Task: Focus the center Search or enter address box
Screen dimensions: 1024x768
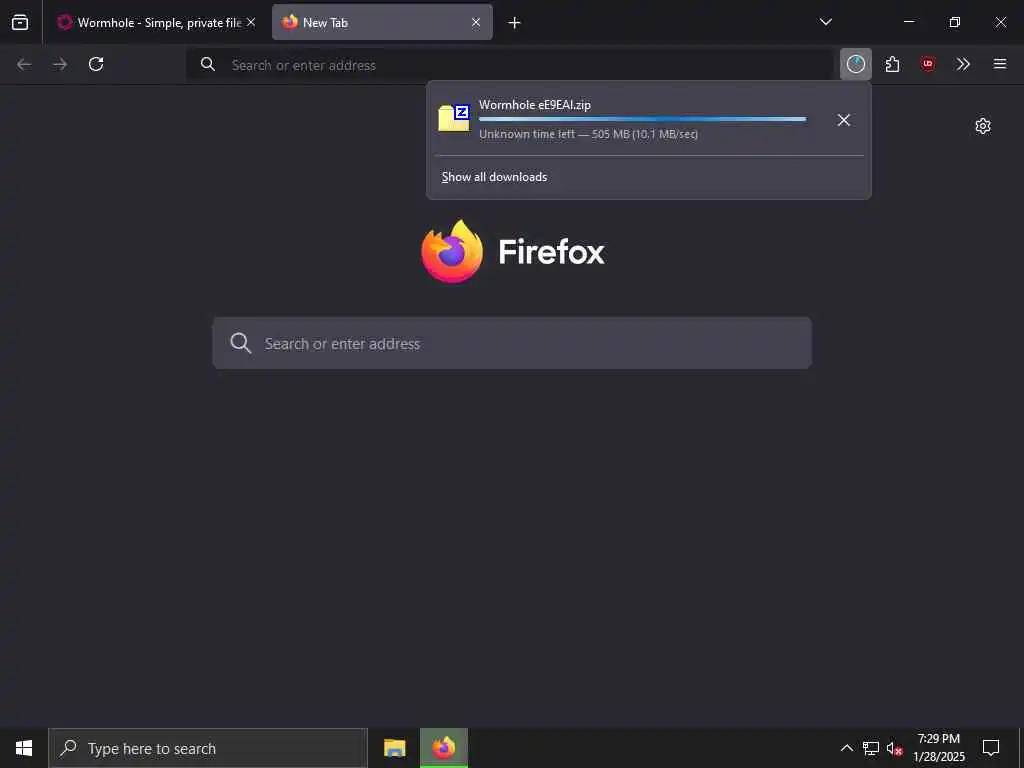Action: 512,344
